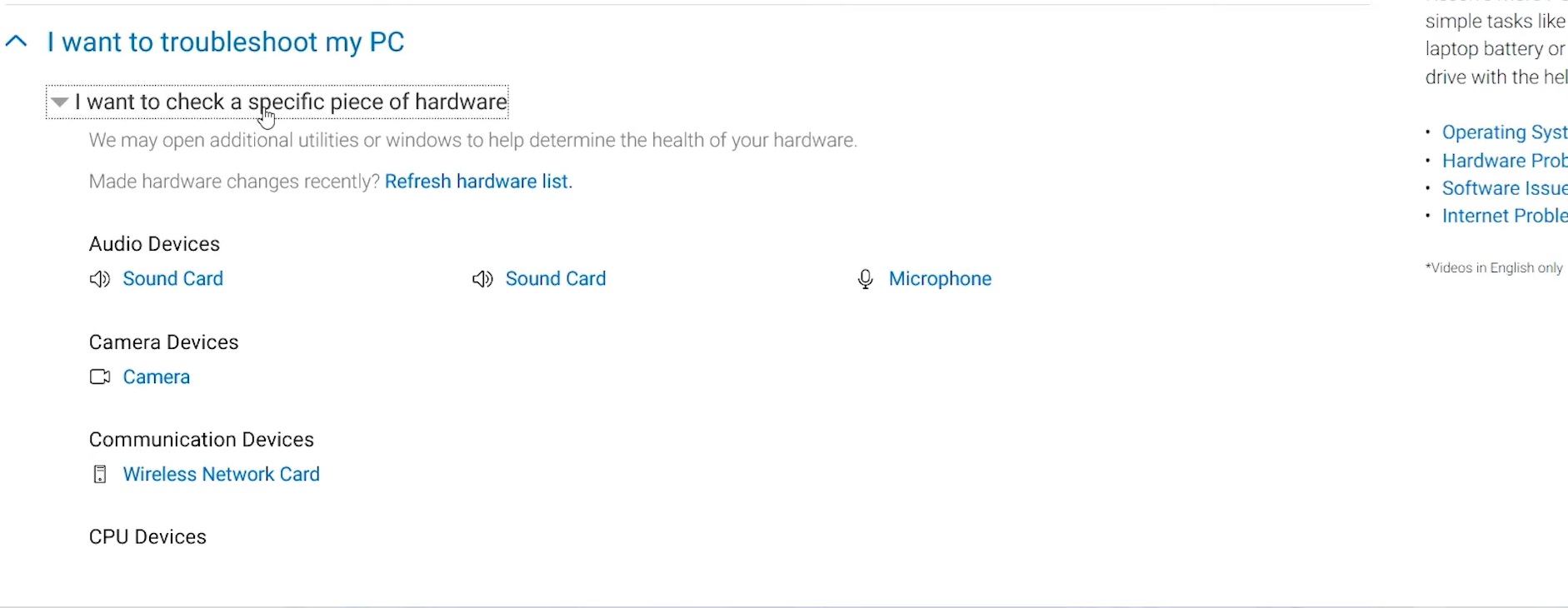
Task: Click the Wireless Network Card device icon
Action: [x=99, y=475]
